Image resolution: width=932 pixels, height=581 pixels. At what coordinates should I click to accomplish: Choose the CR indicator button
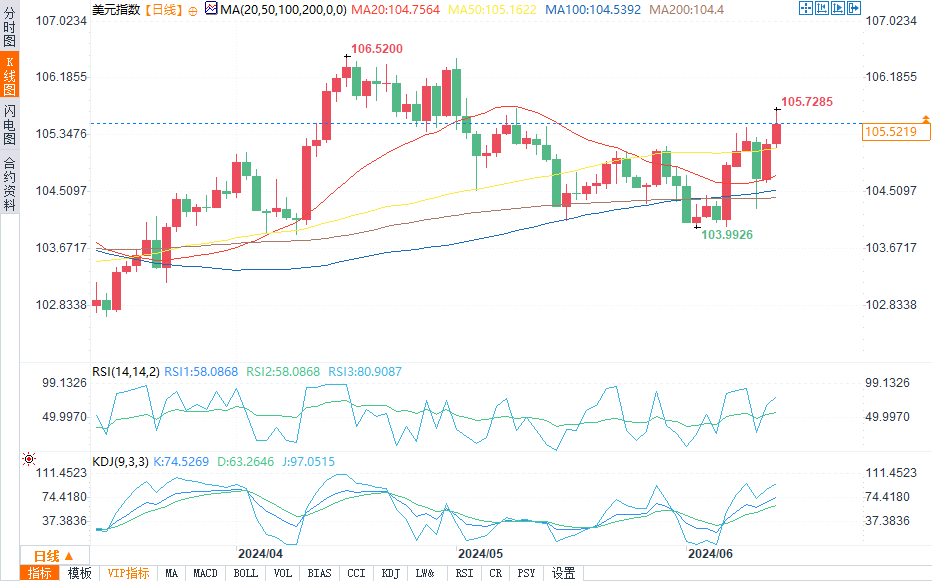pyautogui.click(x=496, y=573)
